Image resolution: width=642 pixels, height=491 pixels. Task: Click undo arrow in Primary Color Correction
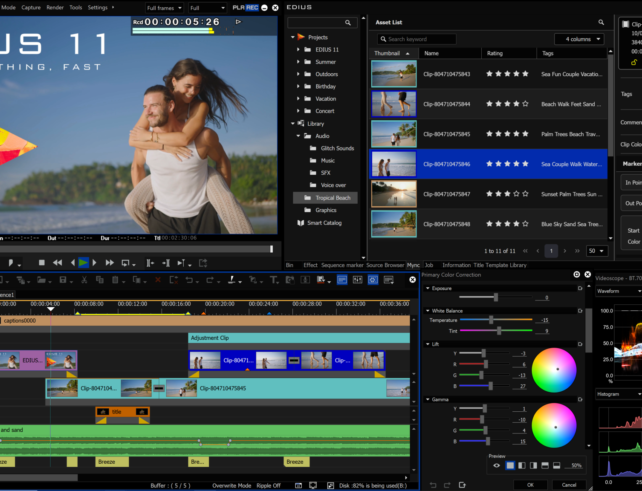tap(432, 485)
